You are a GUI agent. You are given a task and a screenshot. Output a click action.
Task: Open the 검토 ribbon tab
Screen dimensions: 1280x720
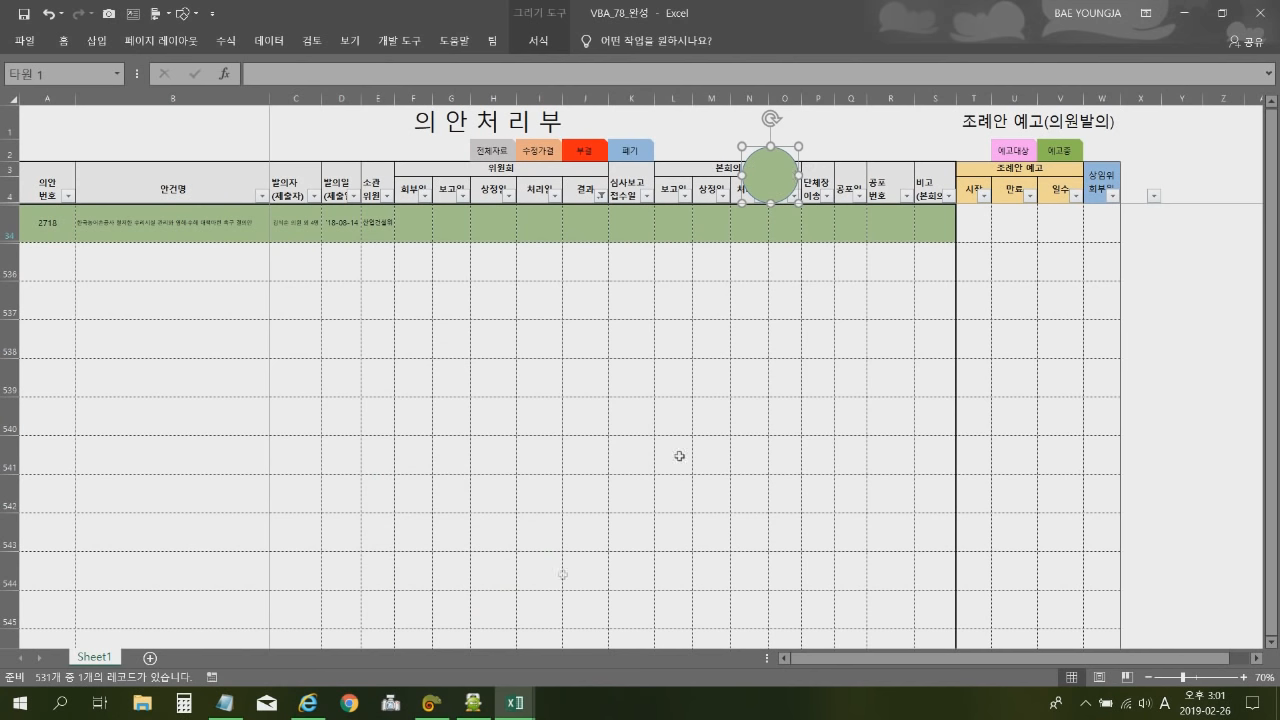312,41
